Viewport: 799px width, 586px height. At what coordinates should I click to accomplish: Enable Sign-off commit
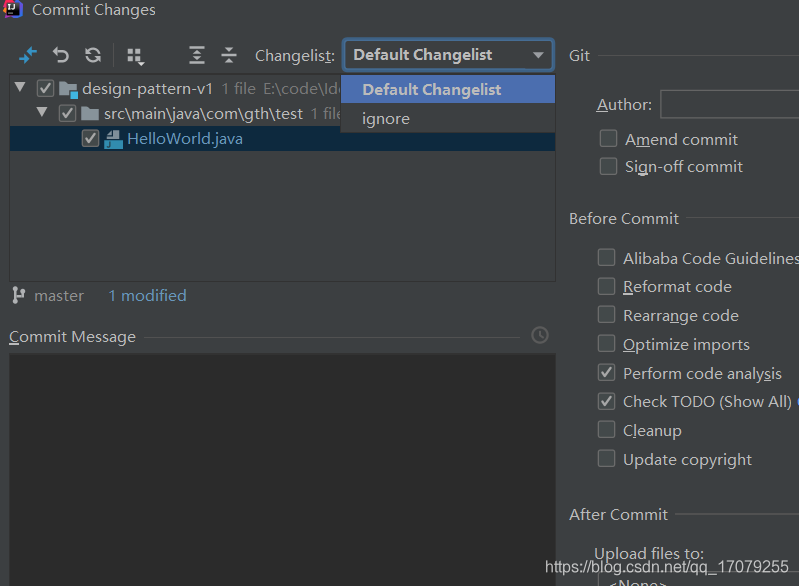(608, 166)
